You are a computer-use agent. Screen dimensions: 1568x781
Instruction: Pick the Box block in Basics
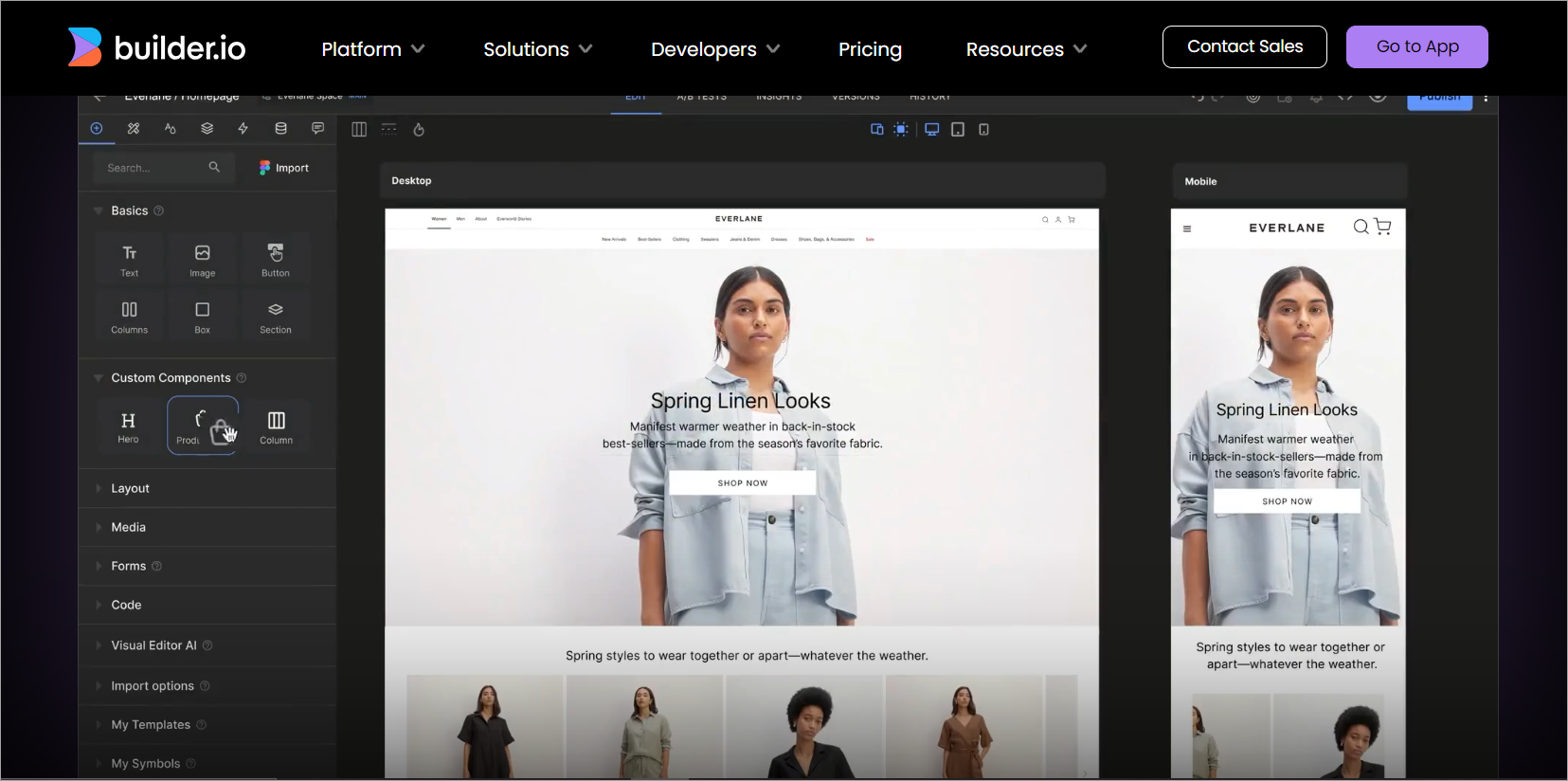(x=203, y=318)
